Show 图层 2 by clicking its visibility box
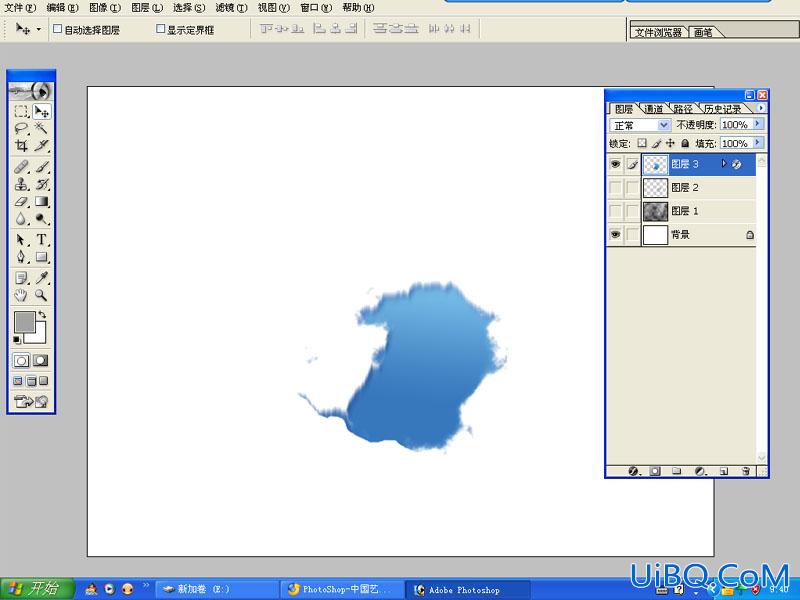800x600 pixels. pyautogui.click(x=615, y=188)
